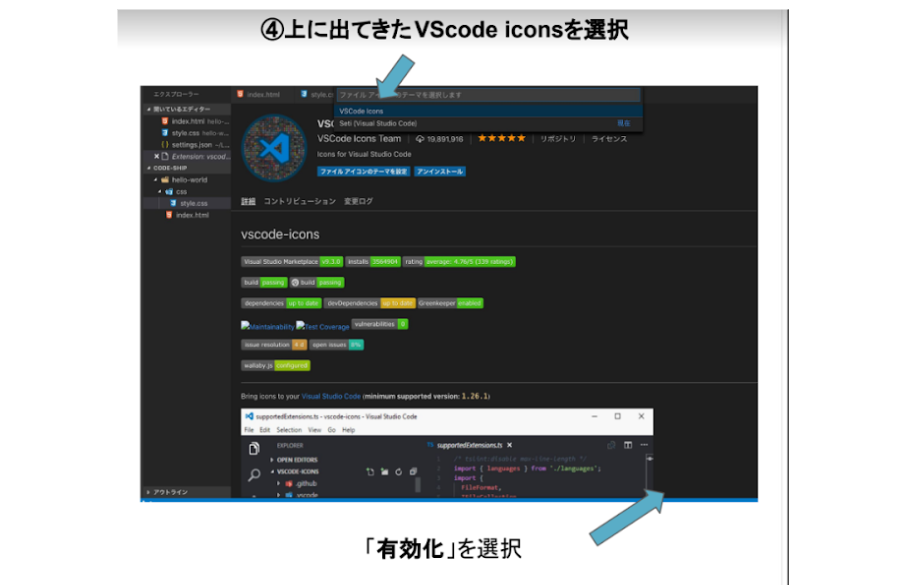The width and height of the screenshot is (910, 585).
Task: Click the installs count badge
Action: click(373, 262)
